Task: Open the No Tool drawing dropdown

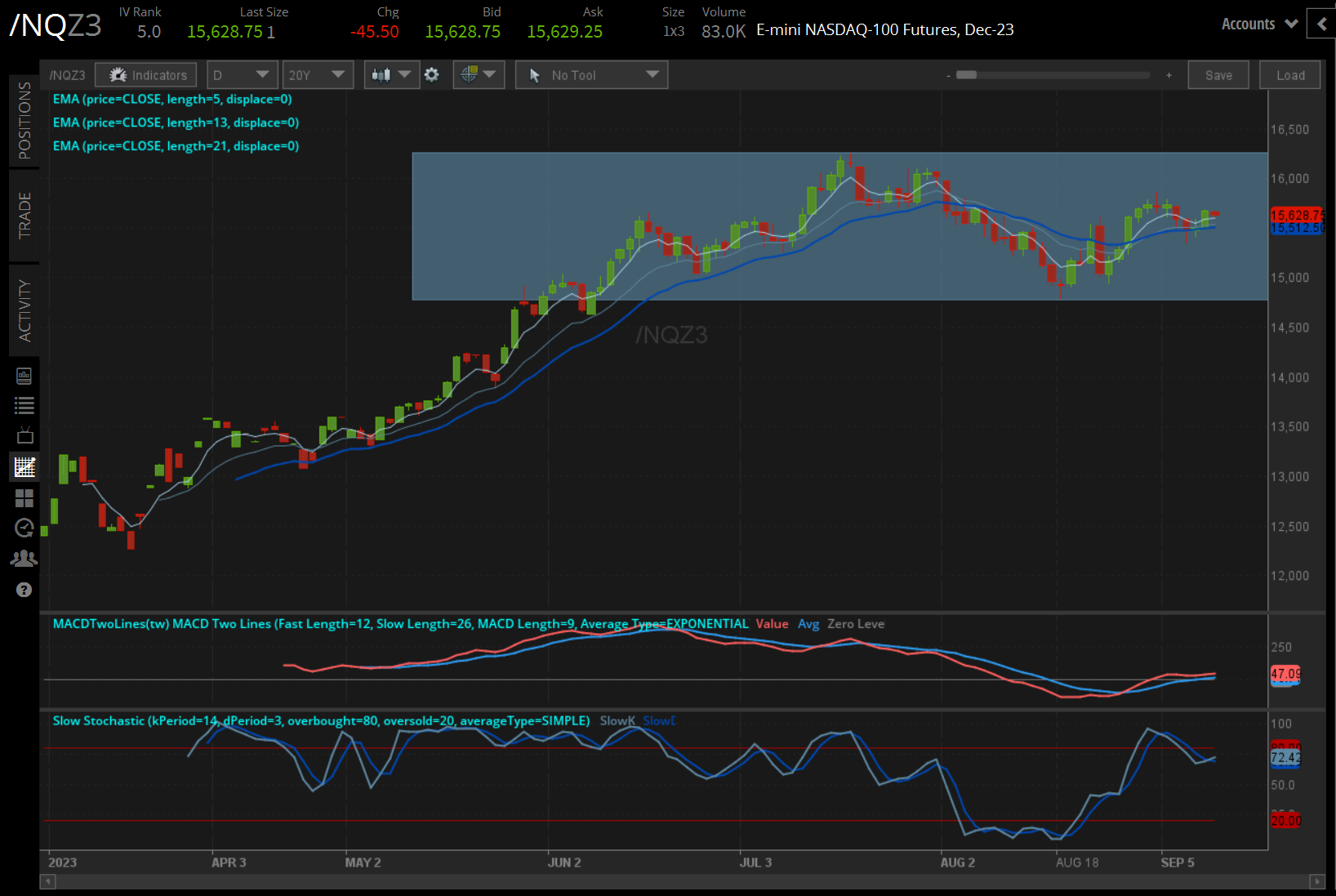Action: tap(592, 75)
